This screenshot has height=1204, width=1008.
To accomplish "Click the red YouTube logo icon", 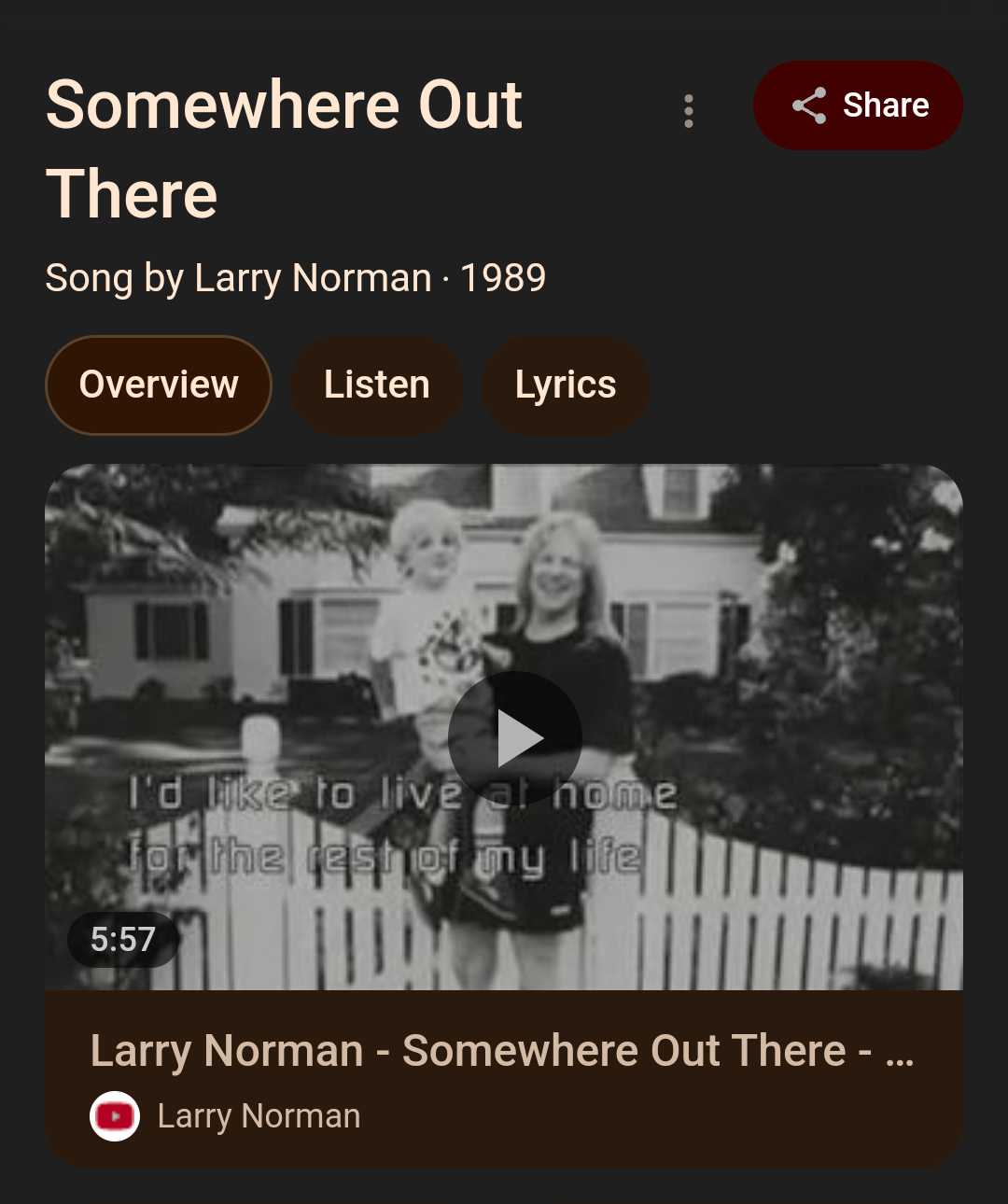I will point(115,1116).
